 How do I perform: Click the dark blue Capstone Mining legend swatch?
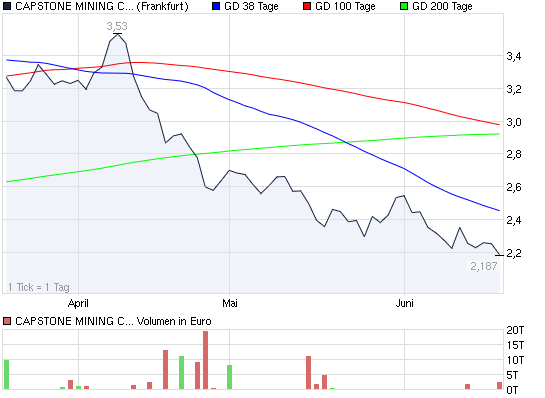pyautogui.click(x=7, y=6)
